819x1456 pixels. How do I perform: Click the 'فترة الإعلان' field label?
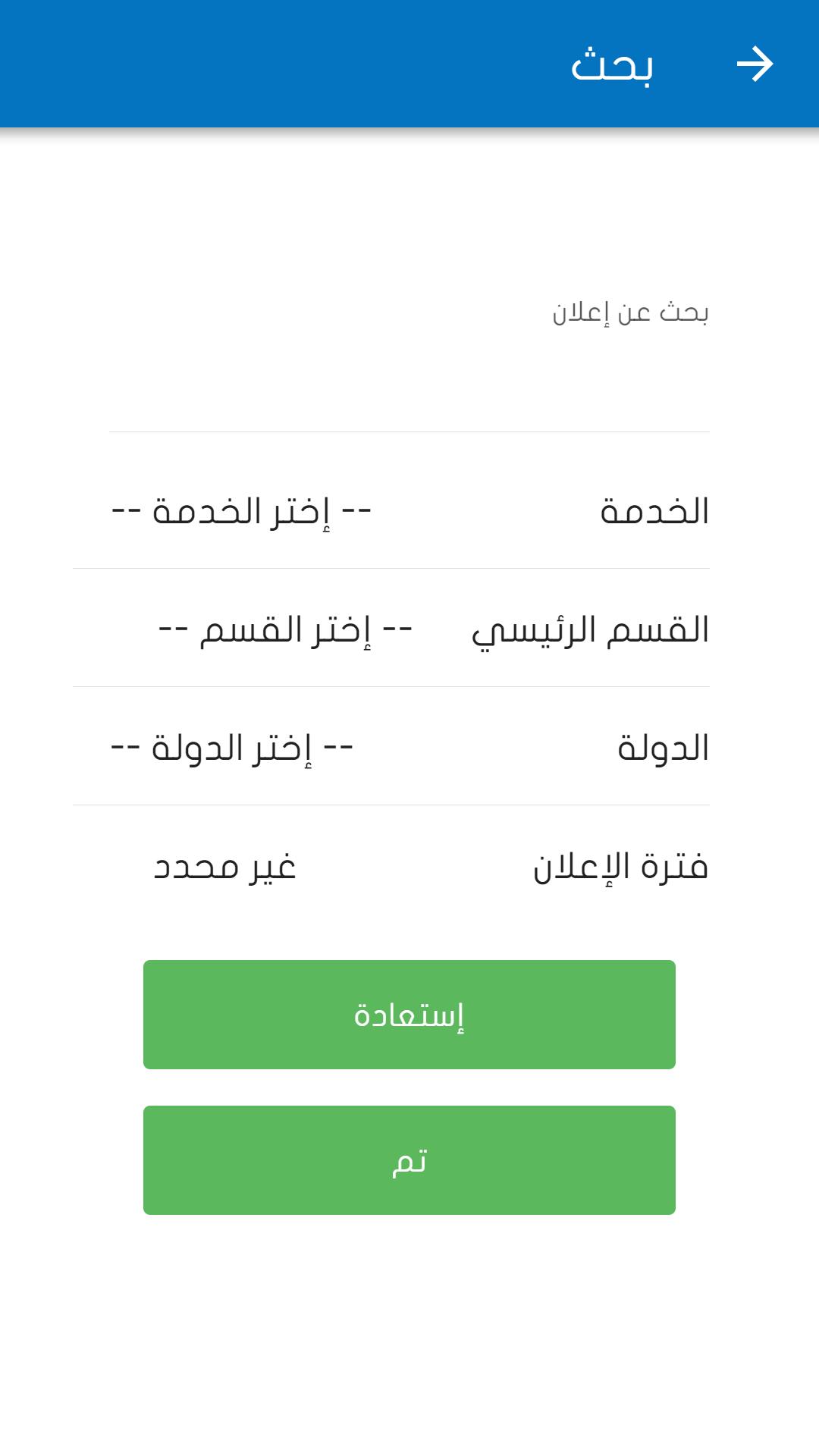point(620,866)
